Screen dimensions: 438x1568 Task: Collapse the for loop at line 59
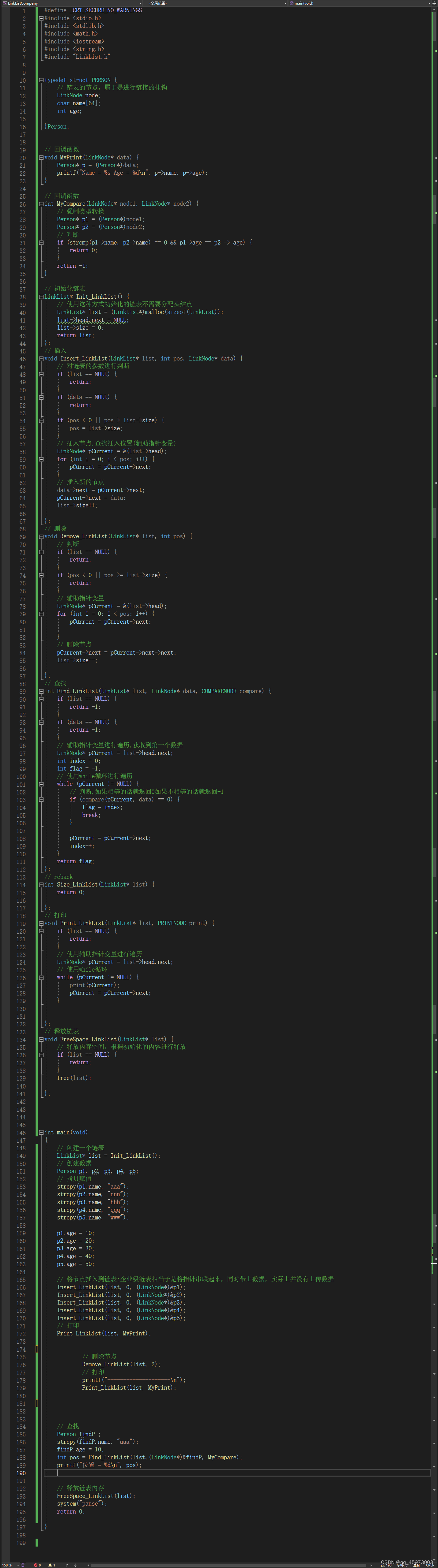click(41, 459)
